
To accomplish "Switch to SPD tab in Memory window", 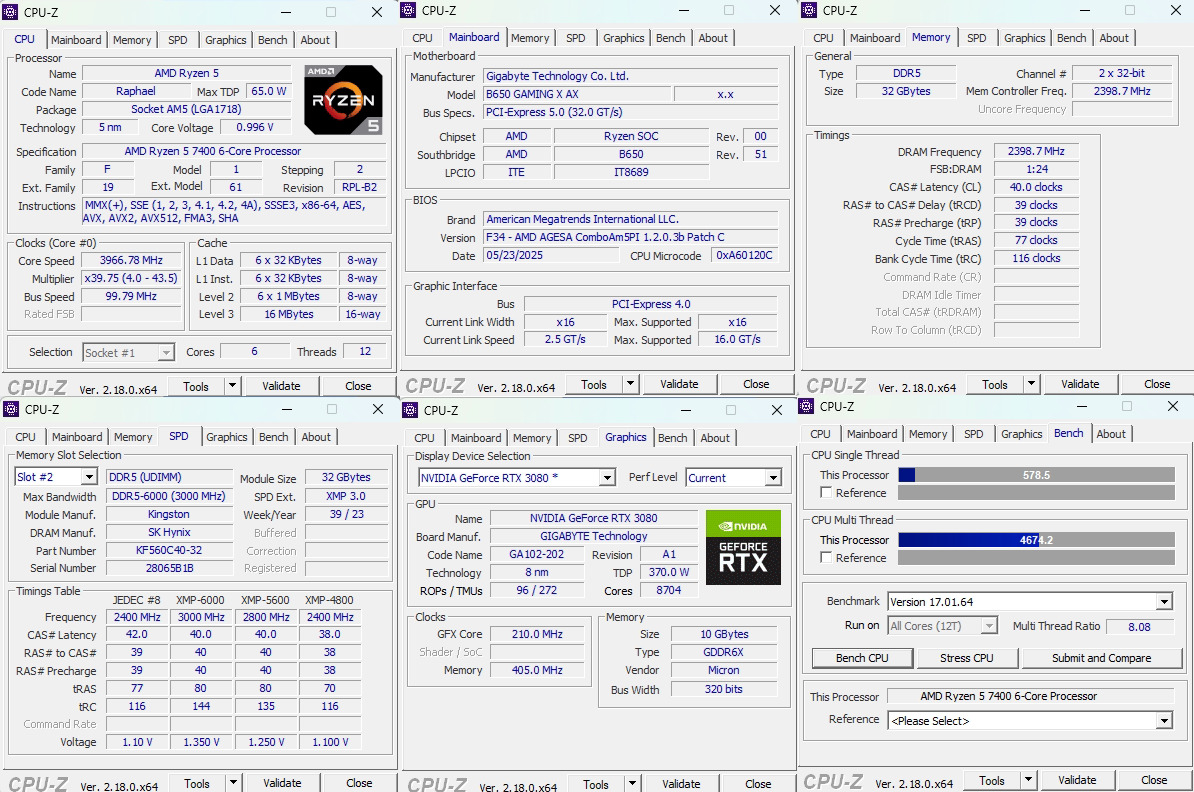I will (x=976, y=38).
